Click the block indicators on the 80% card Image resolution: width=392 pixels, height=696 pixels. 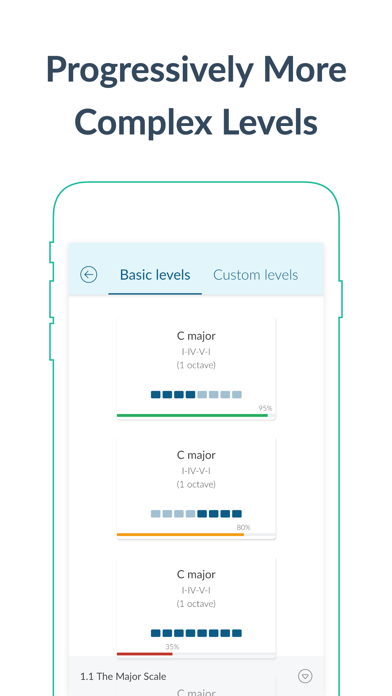(196, 514)
